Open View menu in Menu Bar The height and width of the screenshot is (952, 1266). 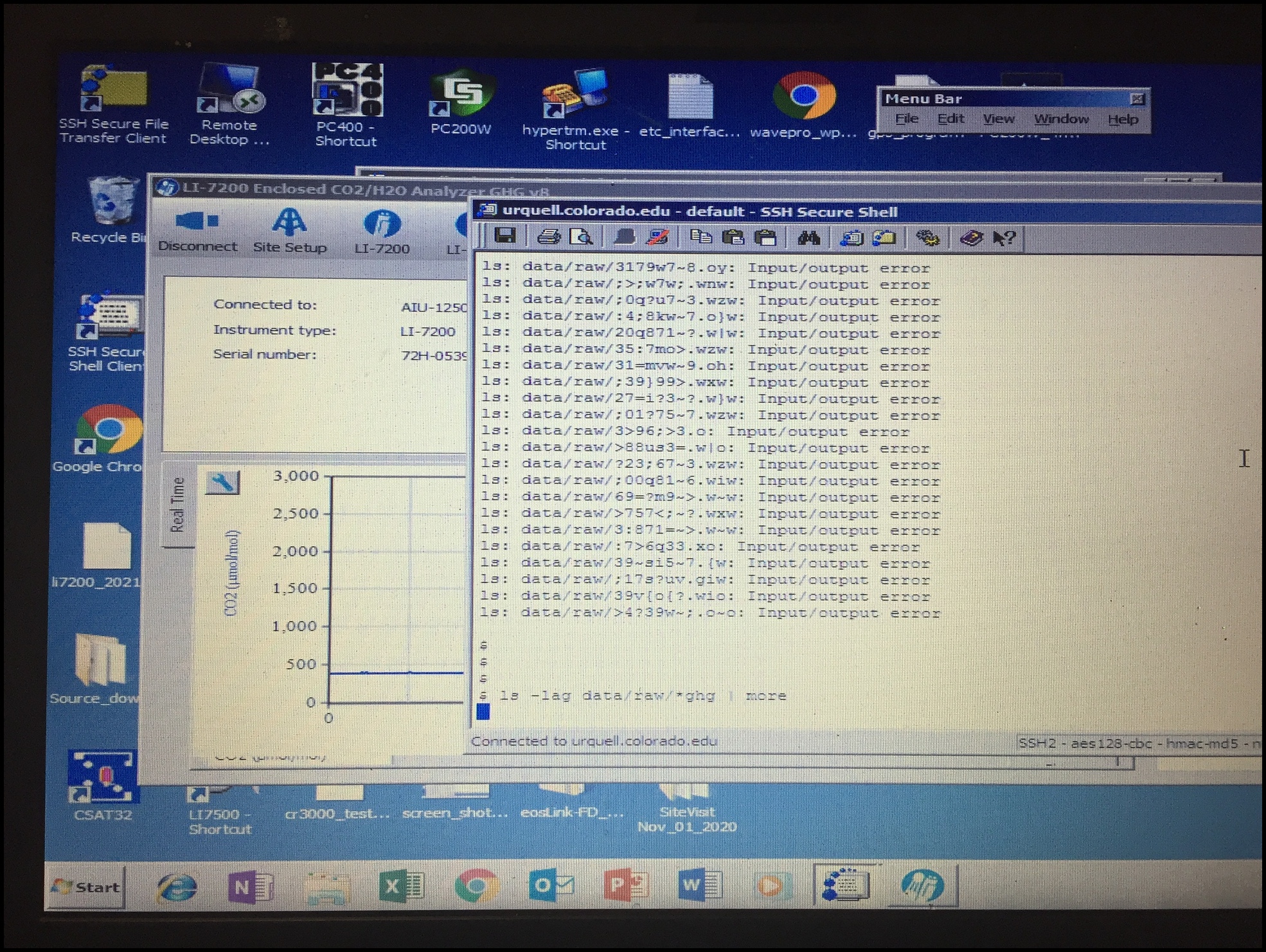tap(998, 119)
